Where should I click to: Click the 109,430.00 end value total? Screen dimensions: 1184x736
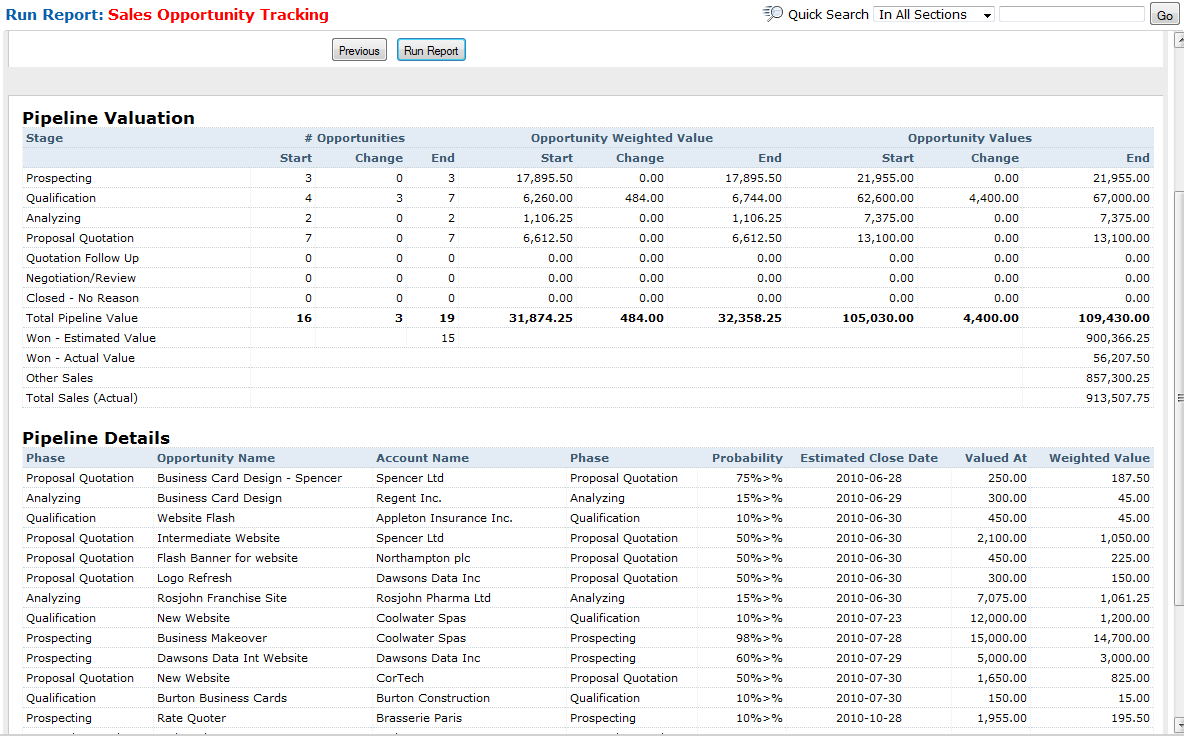click(1115, 318)
